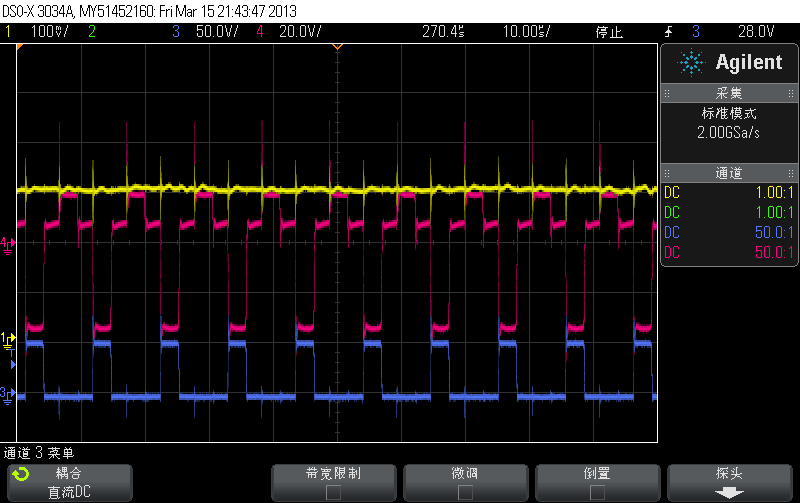The width and height of the screenshot is (800, 503).
Task: Click channel 4 ground level marker
Action: (8, 245)
